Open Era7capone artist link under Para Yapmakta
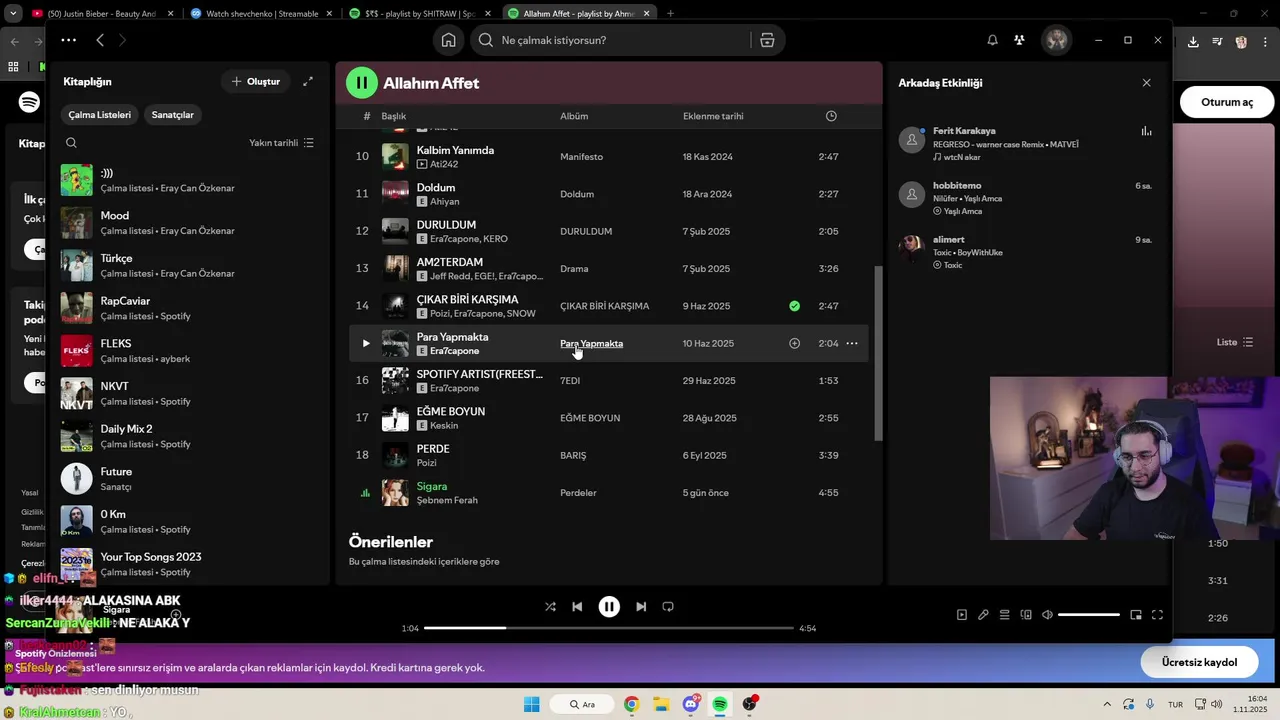This screenshot has width=1280, height=720. click(454, 351)
